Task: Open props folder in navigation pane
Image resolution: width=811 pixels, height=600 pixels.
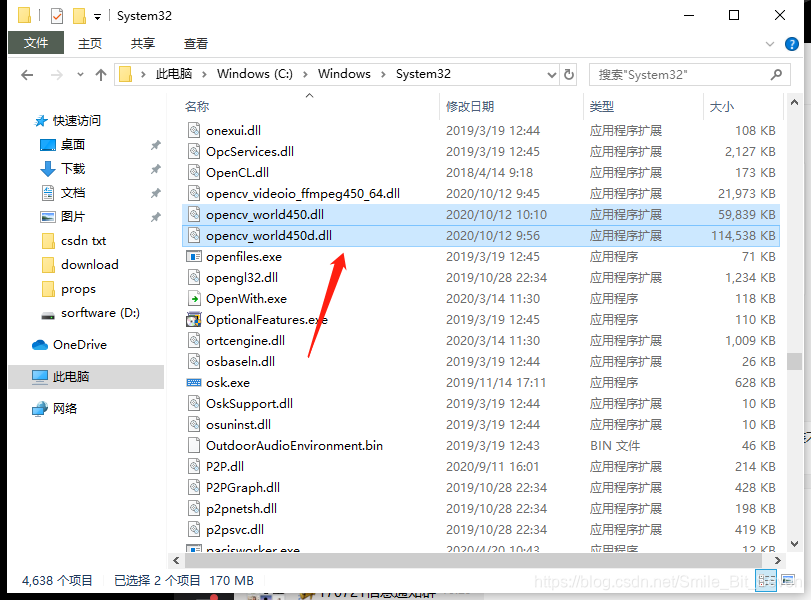Action: 79,289
